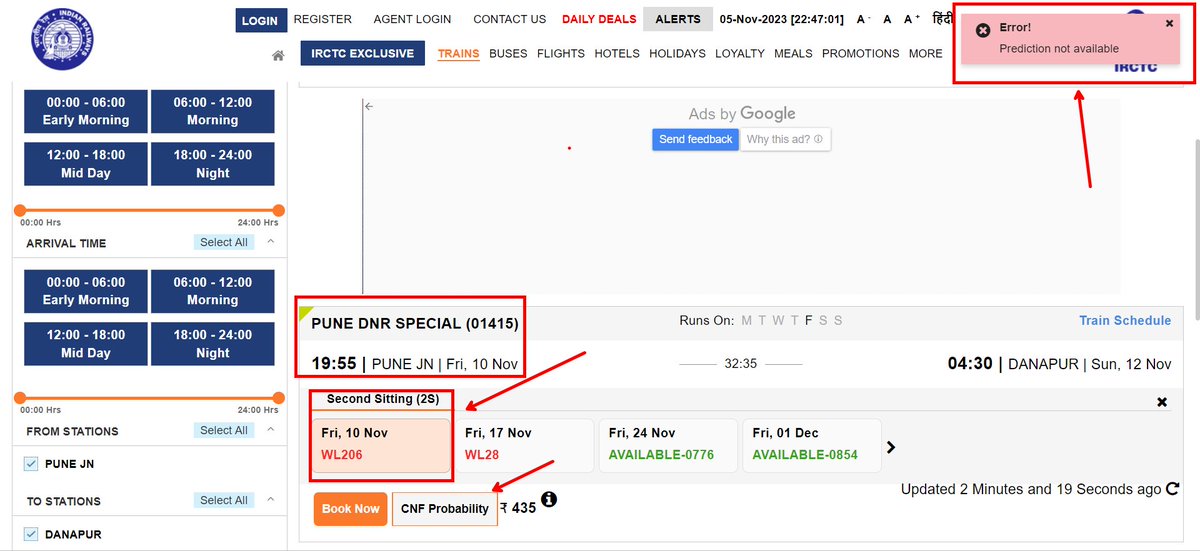Viewport: 1200px width, 551px height.
Task: Open the CONTACT US link
Action: 509,19
